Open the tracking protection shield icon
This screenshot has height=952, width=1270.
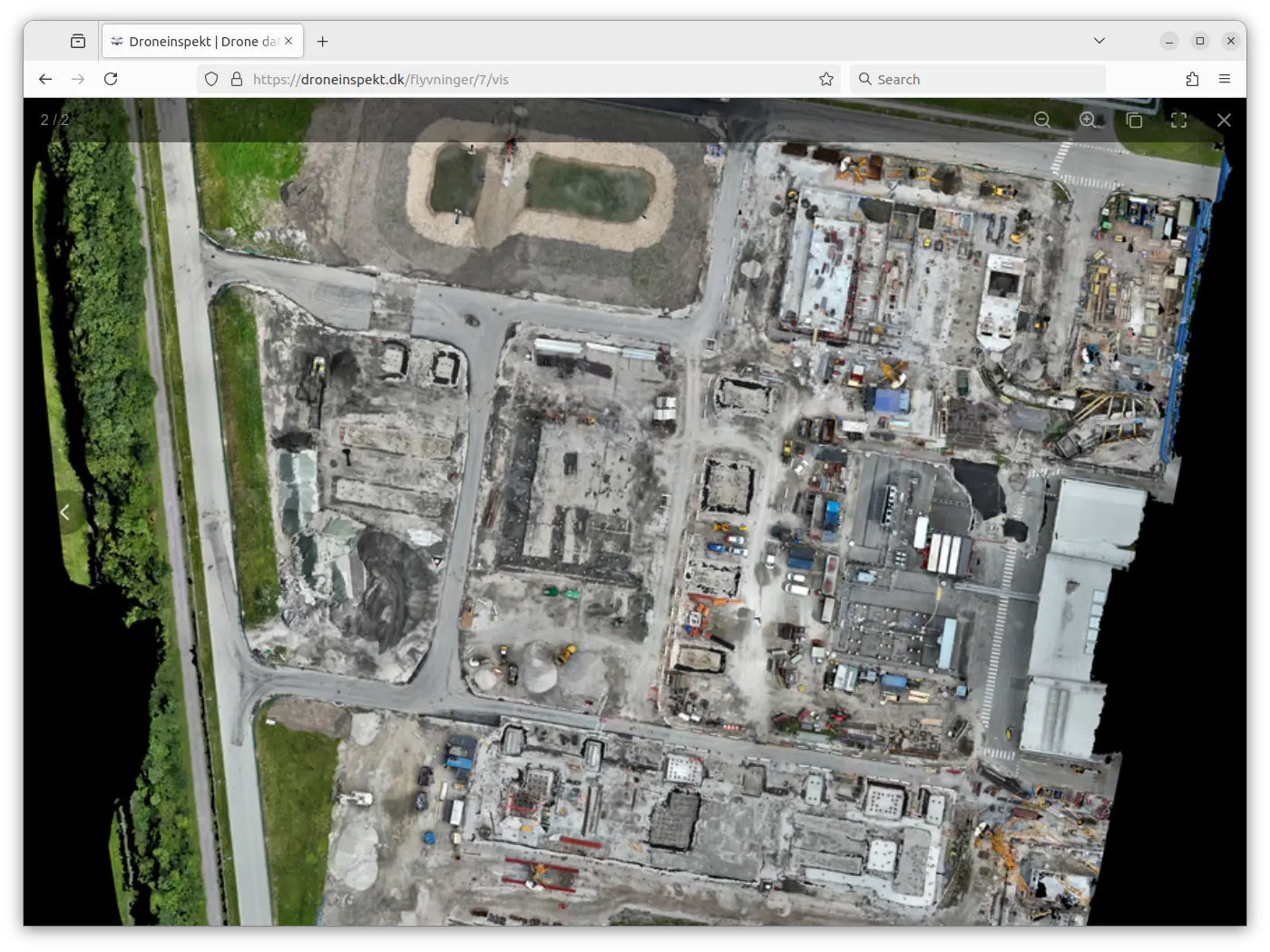pos(211,79)
